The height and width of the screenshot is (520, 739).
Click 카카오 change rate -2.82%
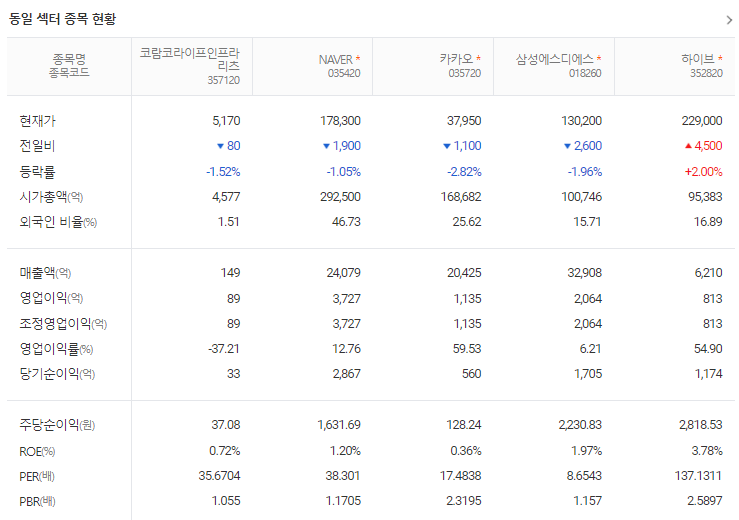[x=464, y=172]
